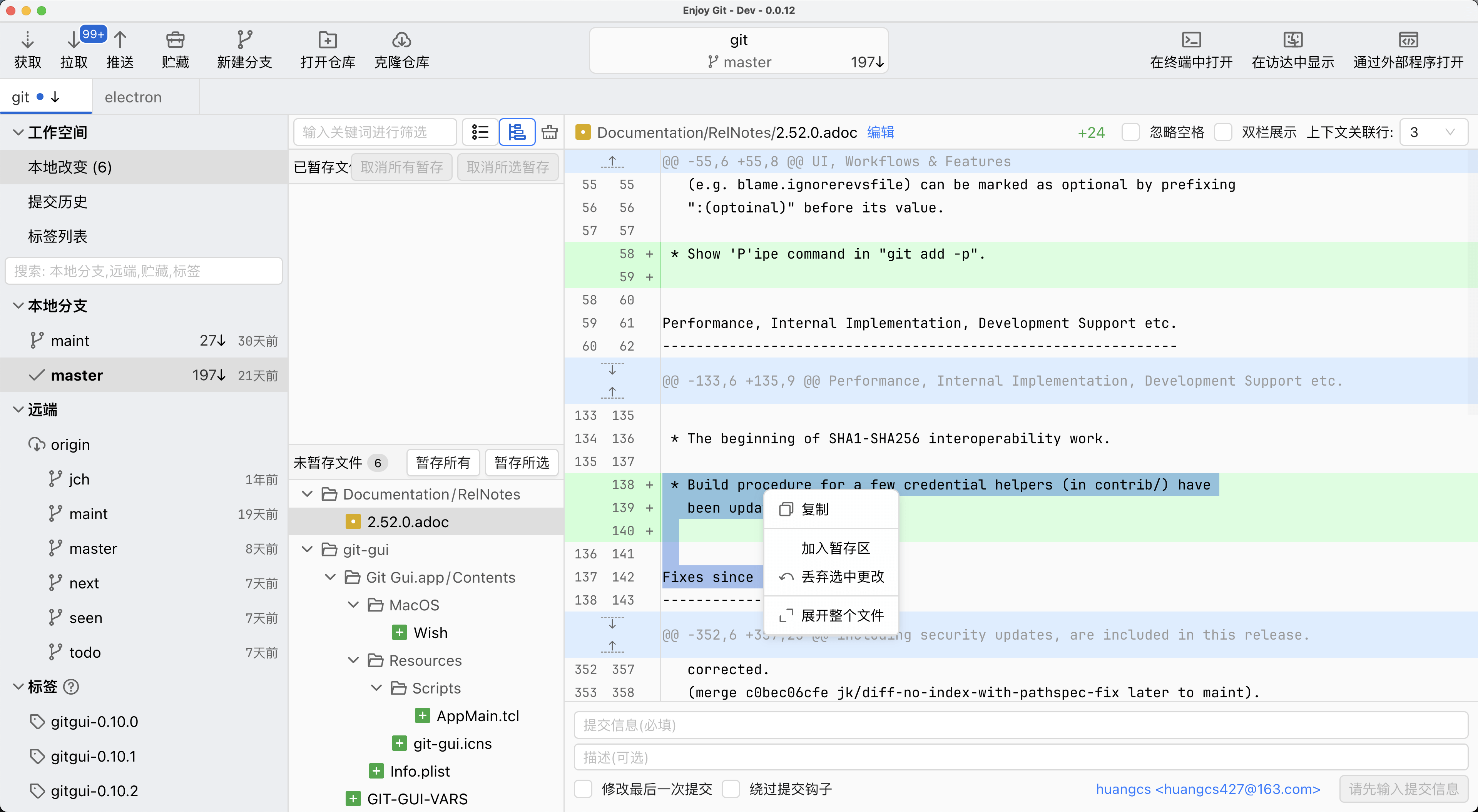Image resolution: width=1478 pixels, height=812 pixels.
Task: Click the 新建分支 branch icon
Action: click(244, 40)
